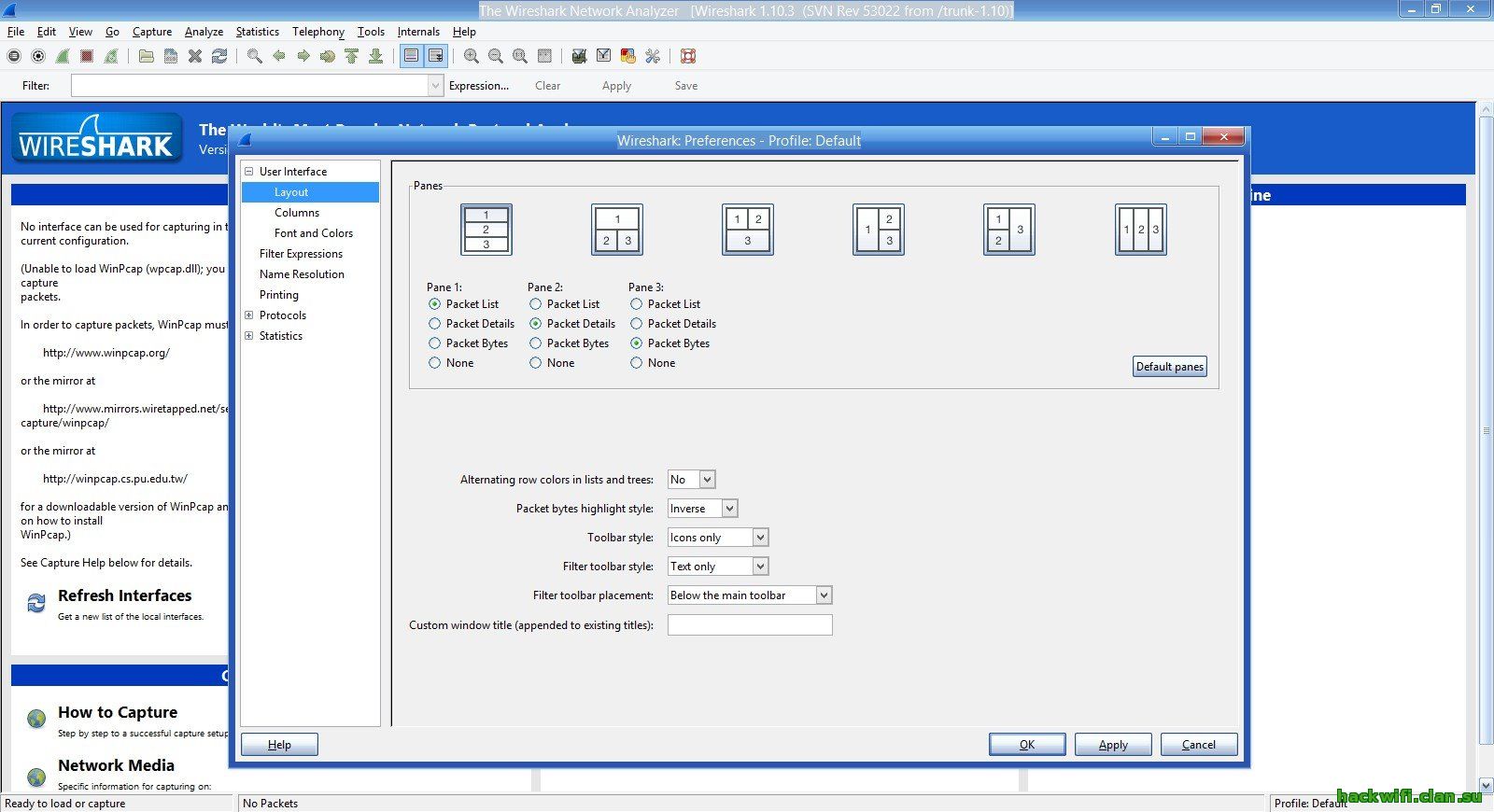Select the side-by-side 1|2|3 column layout
This screenshot has width=1494, height=812.
1141,230
